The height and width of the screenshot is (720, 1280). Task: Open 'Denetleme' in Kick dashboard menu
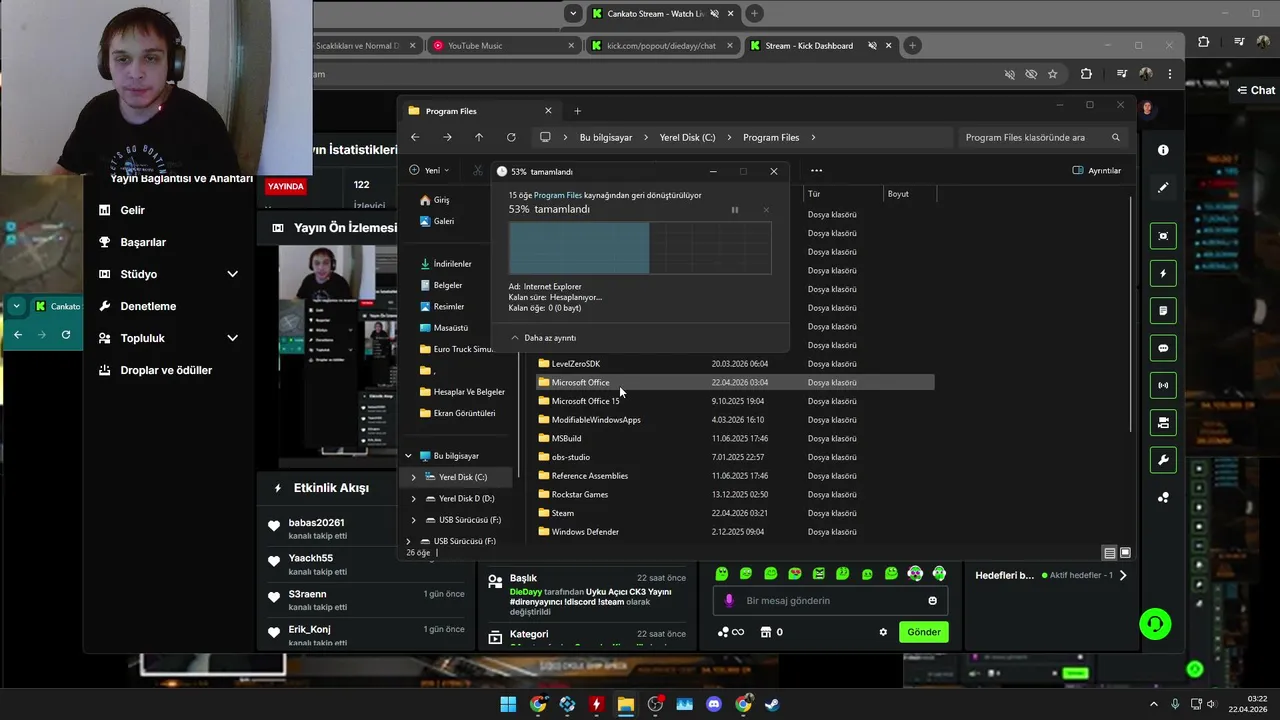click(x=148, y=306)
